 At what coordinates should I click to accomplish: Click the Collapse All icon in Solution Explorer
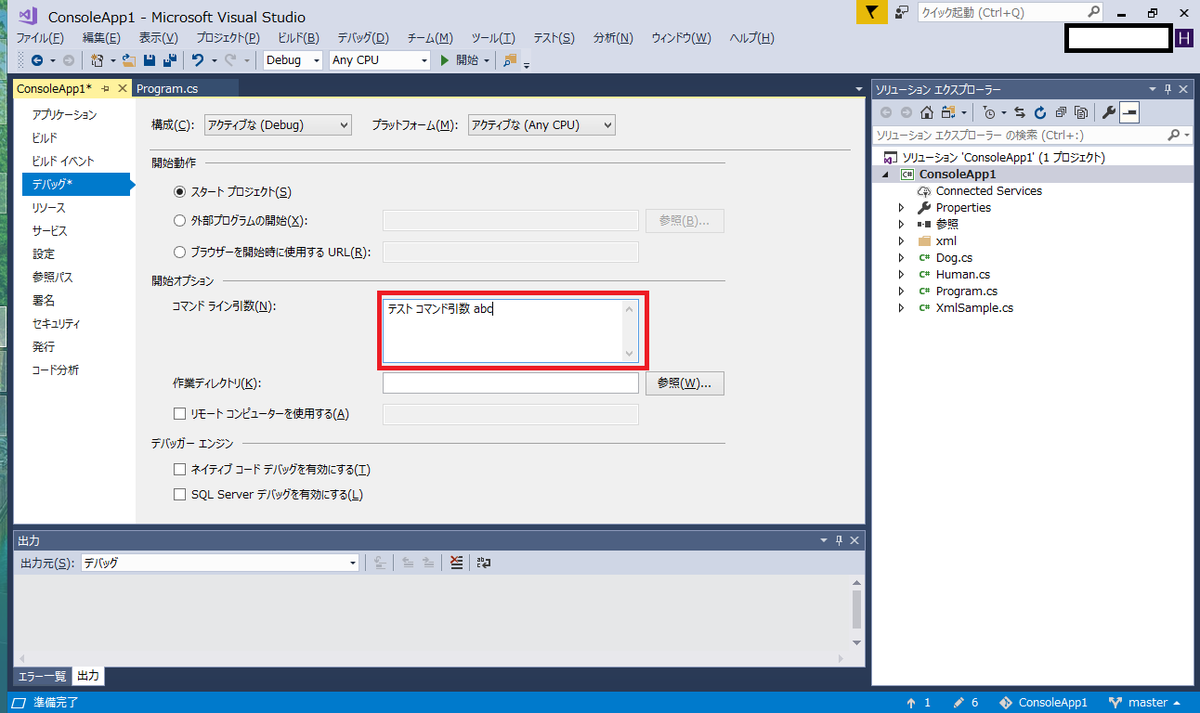(1060, 112)
